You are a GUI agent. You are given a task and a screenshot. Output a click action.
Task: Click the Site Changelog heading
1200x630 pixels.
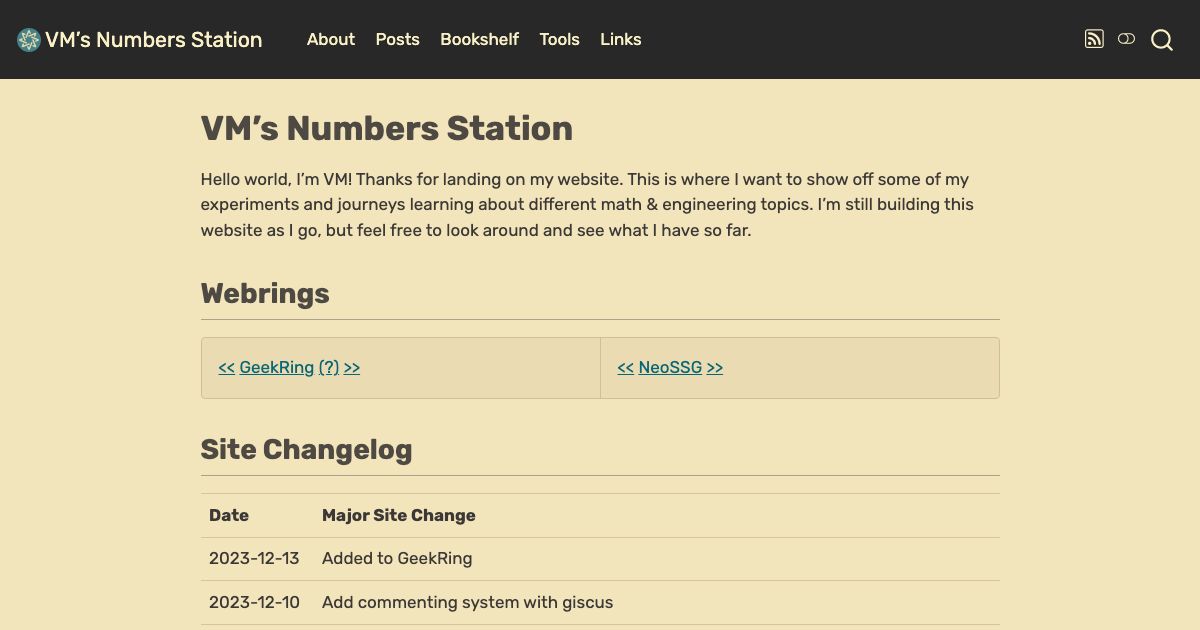pyautogui.click(x=306, y=450)
